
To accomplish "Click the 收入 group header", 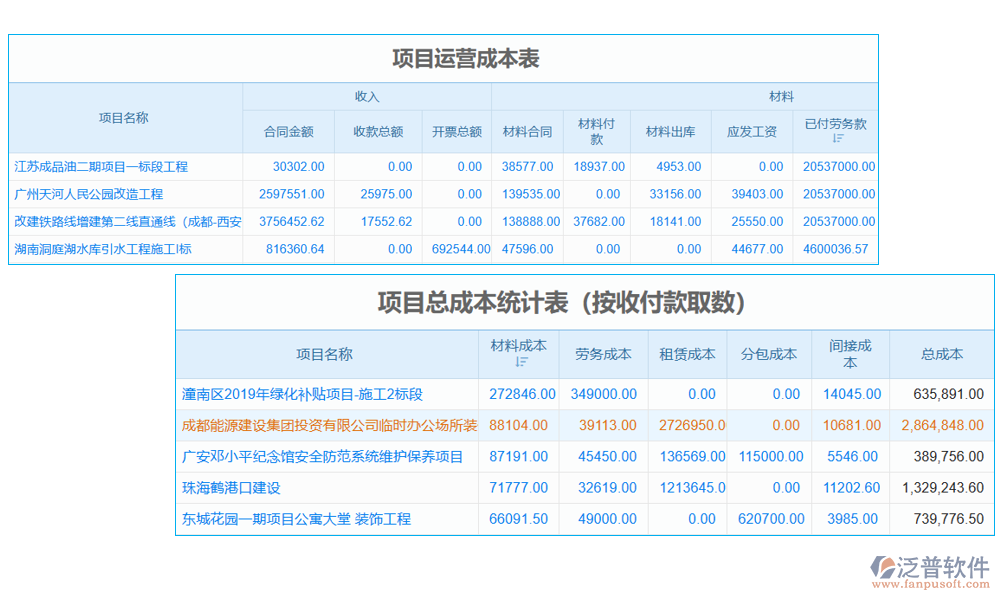I will pos(366,95).
